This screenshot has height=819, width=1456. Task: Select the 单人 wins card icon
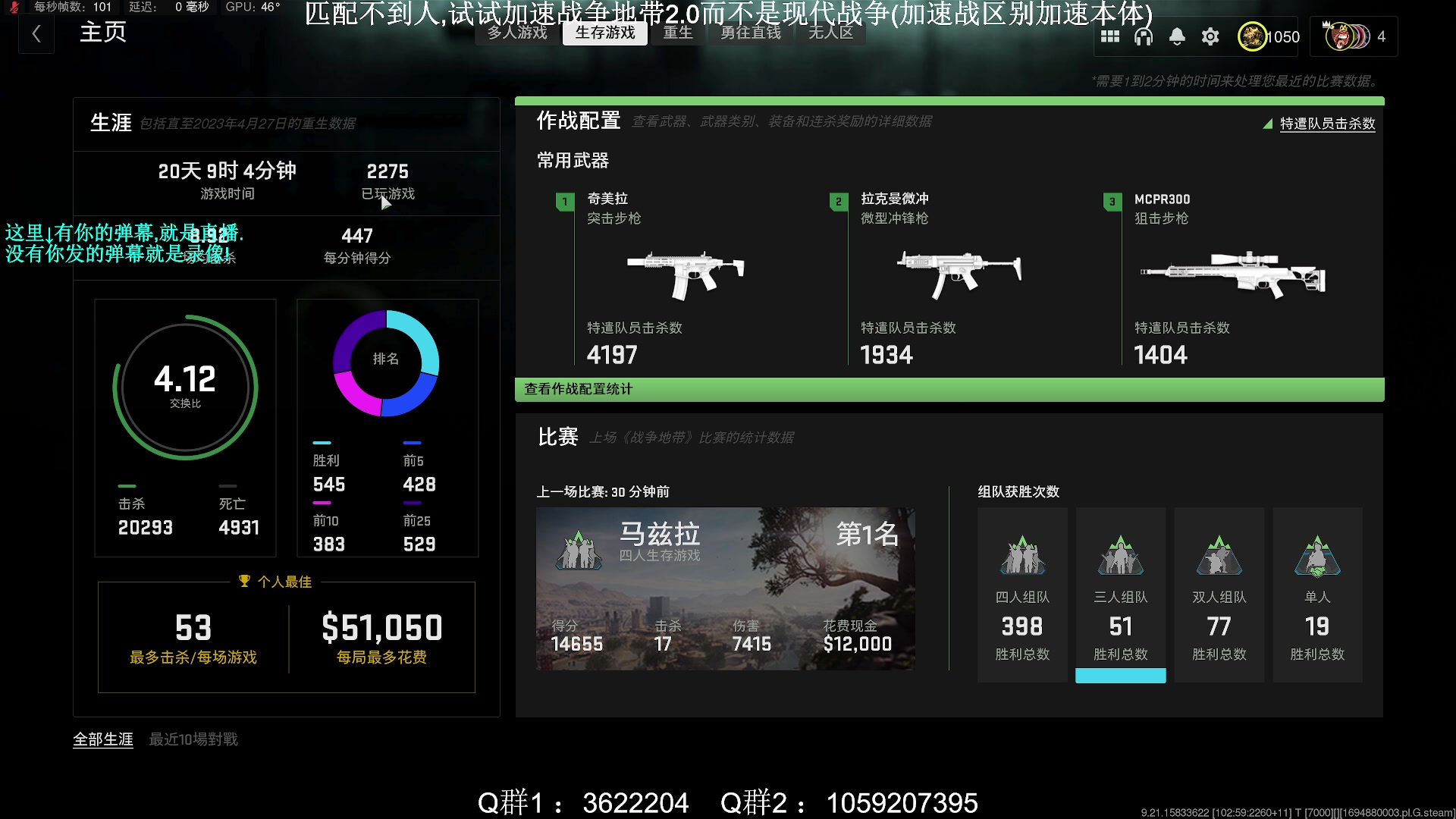tap(1317, 557)
